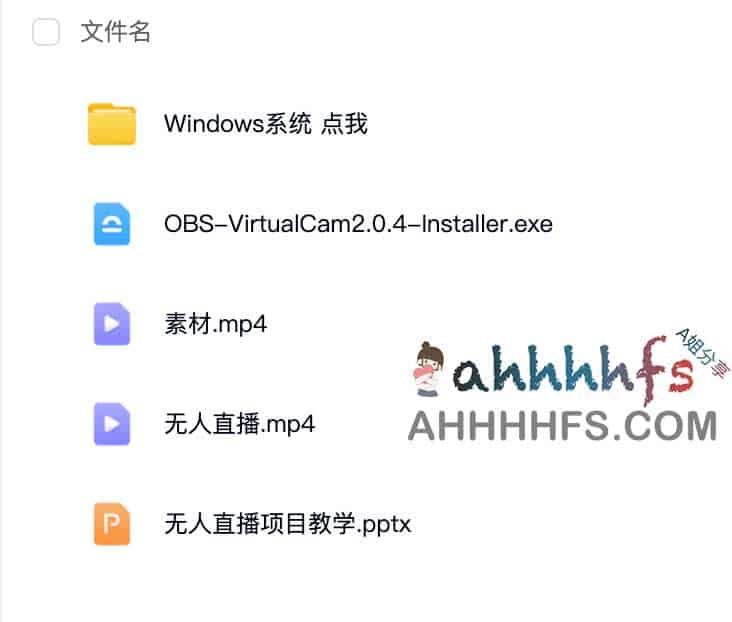
Task: Select the 无人直播.mp4 file name
Action: (239, 424)
